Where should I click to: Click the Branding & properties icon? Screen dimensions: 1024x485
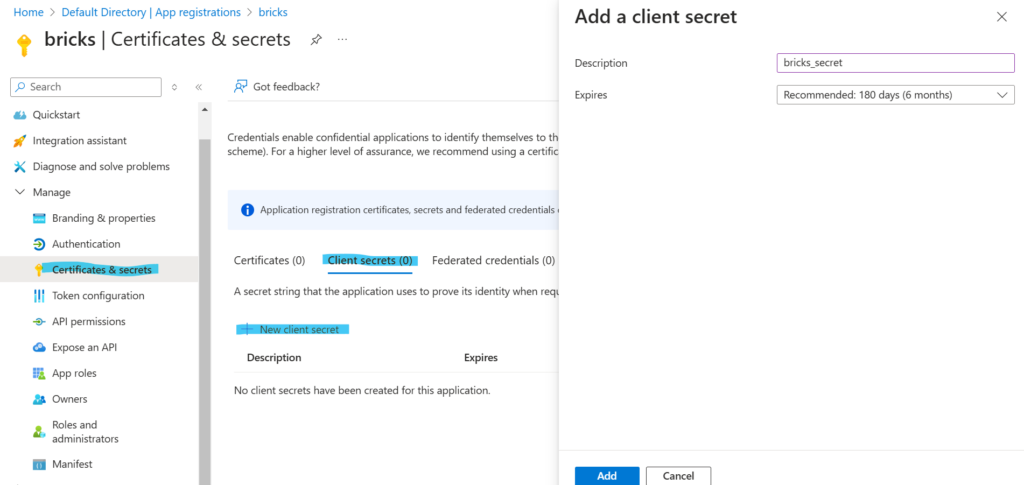[39, 218]
